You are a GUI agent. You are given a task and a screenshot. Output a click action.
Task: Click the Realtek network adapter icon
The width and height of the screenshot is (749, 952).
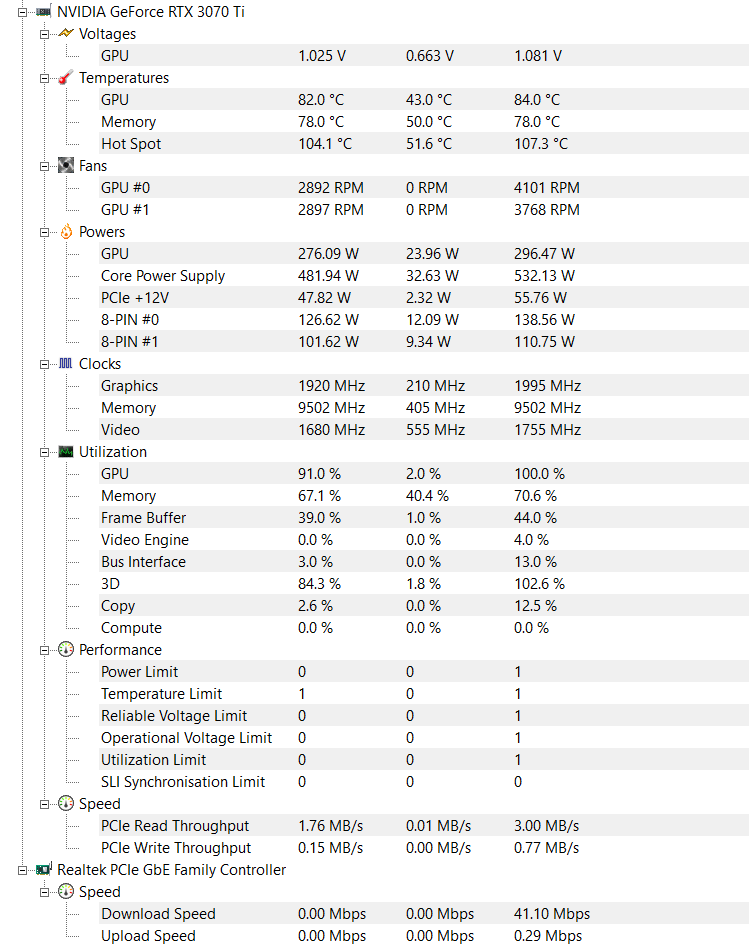point(44,870)
